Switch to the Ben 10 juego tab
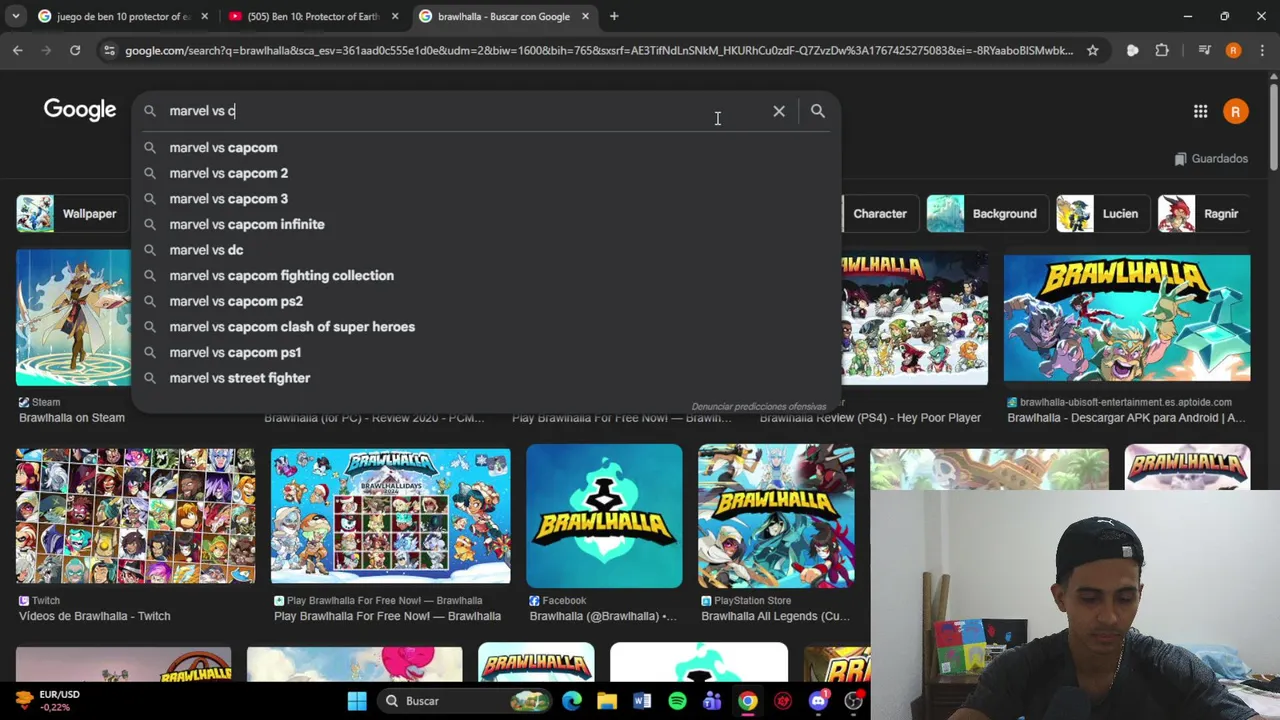Screen dimensions: 1280x720 coord(122,16)
